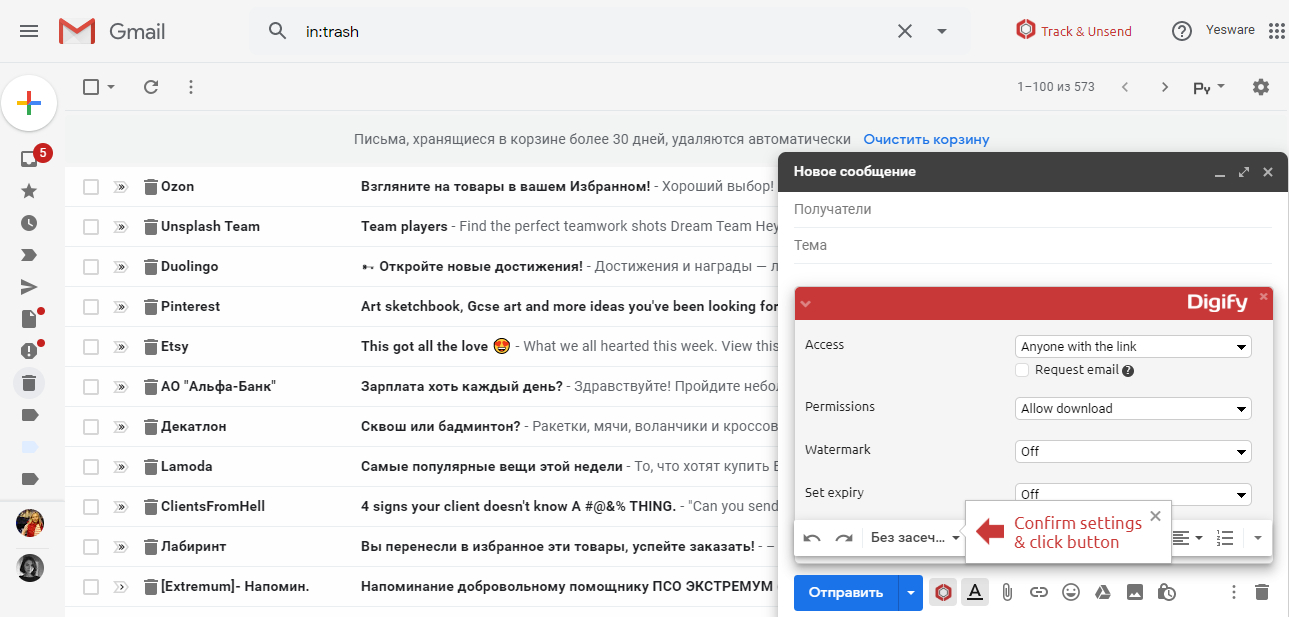Insert link in compose toolbar

1039,592
